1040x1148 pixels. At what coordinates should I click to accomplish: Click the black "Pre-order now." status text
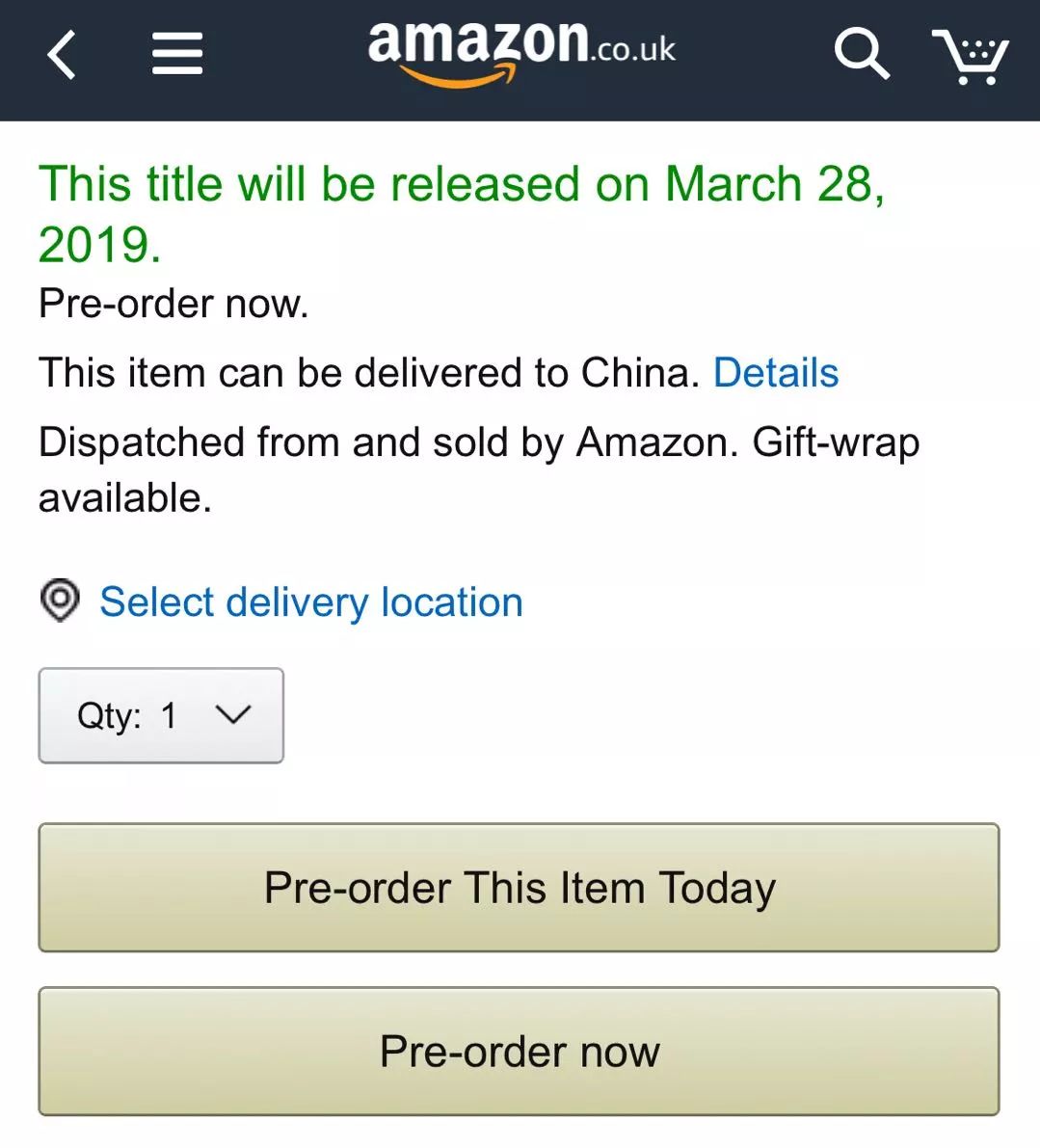pyautogui.click(x=173, y=304)
